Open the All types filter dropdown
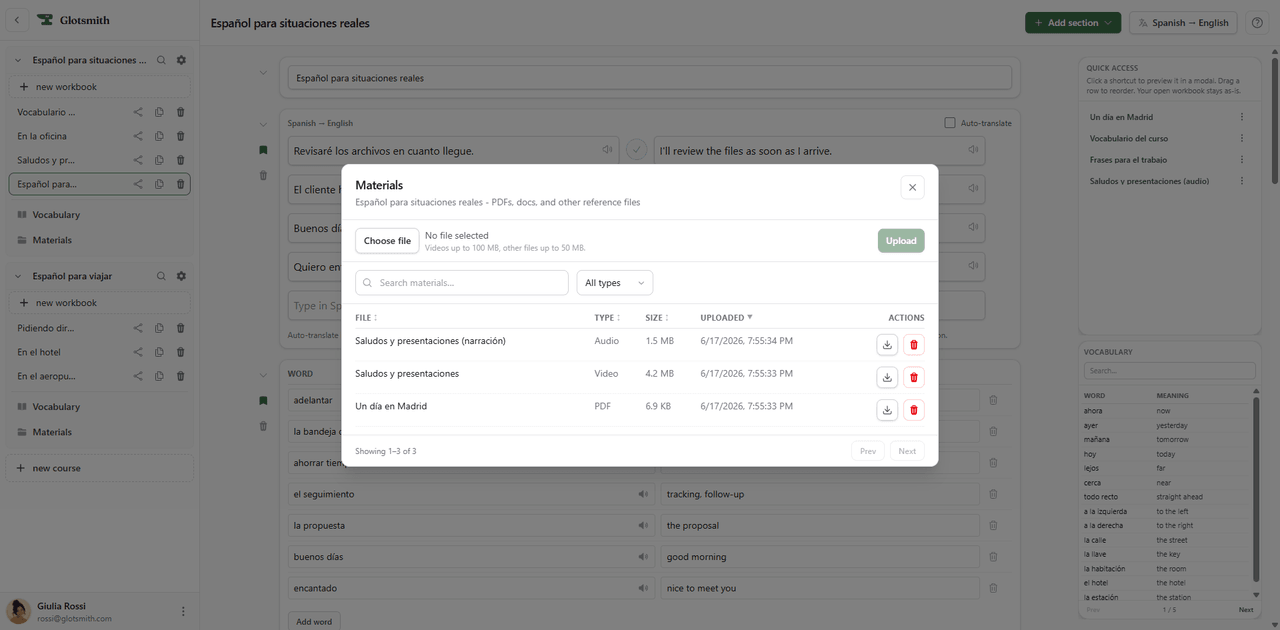Image resolution: width=1280 pixels, height=630 pixels. click(x=615, y=283)
